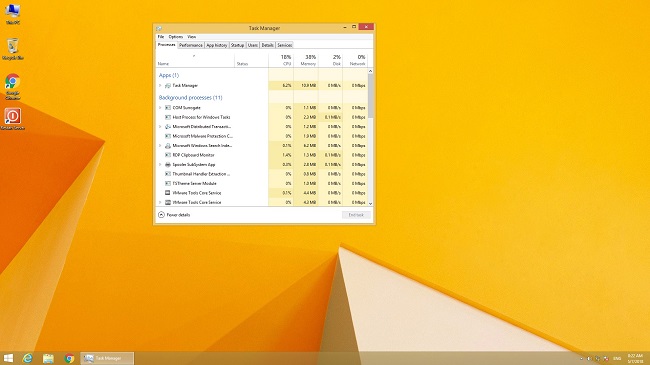Screen dimensions: 650x365
Task: Select the "TSTheme Server Module" row name
Action: coord(194,183)
